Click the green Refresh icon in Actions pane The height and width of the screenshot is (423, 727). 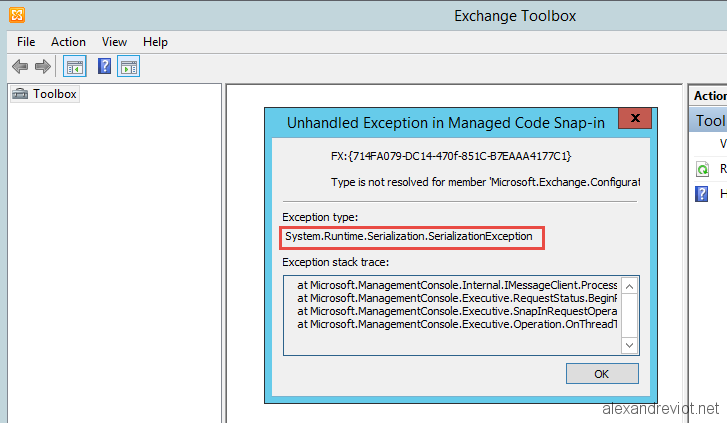pyautogui.click(x=702, y=169)
